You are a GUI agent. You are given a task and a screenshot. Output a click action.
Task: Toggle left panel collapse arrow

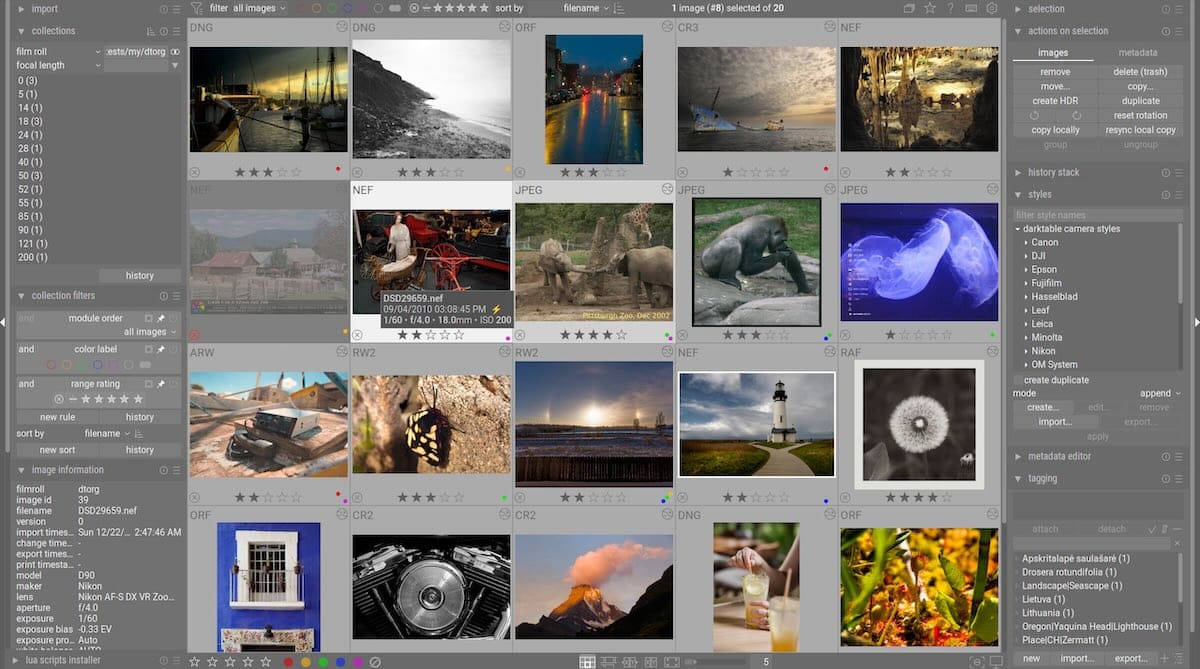3,322
